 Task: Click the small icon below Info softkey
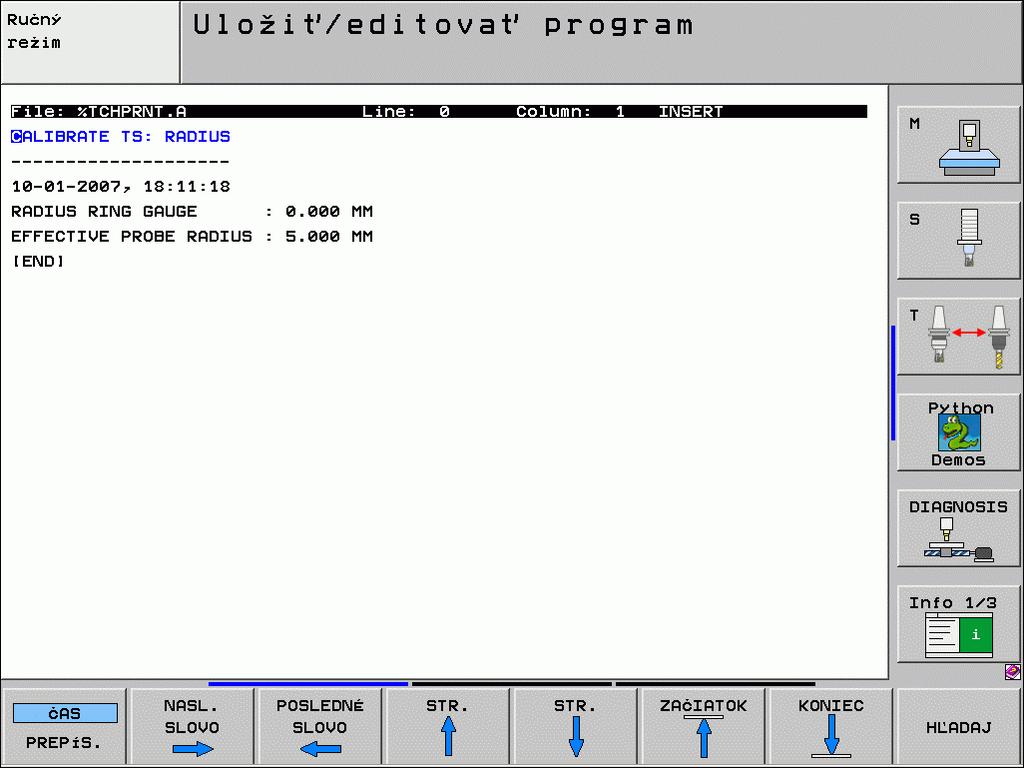point(1012,671)
